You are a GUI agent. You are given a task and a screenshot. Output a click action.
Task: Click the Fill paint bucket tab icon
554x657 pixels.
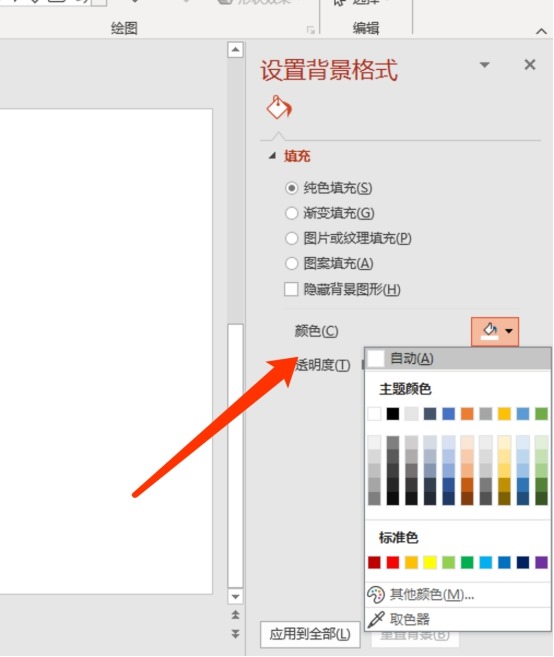pos(279,108)
